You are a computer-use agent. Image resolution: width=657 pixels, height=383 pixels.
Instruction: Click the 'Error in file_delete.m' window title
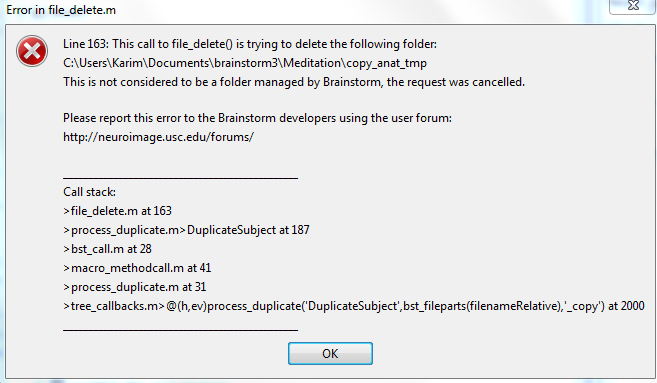tap(61, 10)
